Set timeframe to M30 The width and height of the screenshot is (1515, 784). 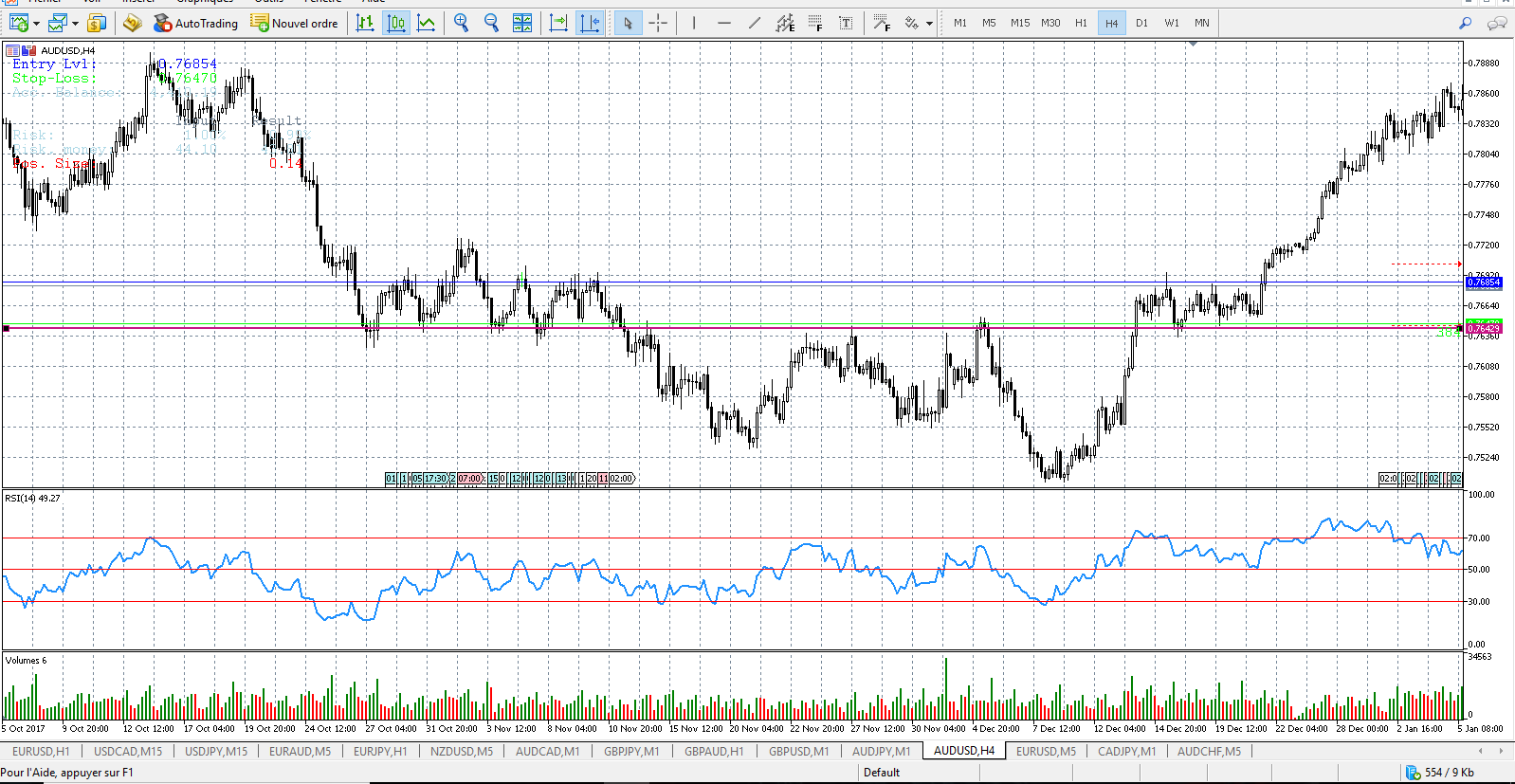tap(1050, 23)
